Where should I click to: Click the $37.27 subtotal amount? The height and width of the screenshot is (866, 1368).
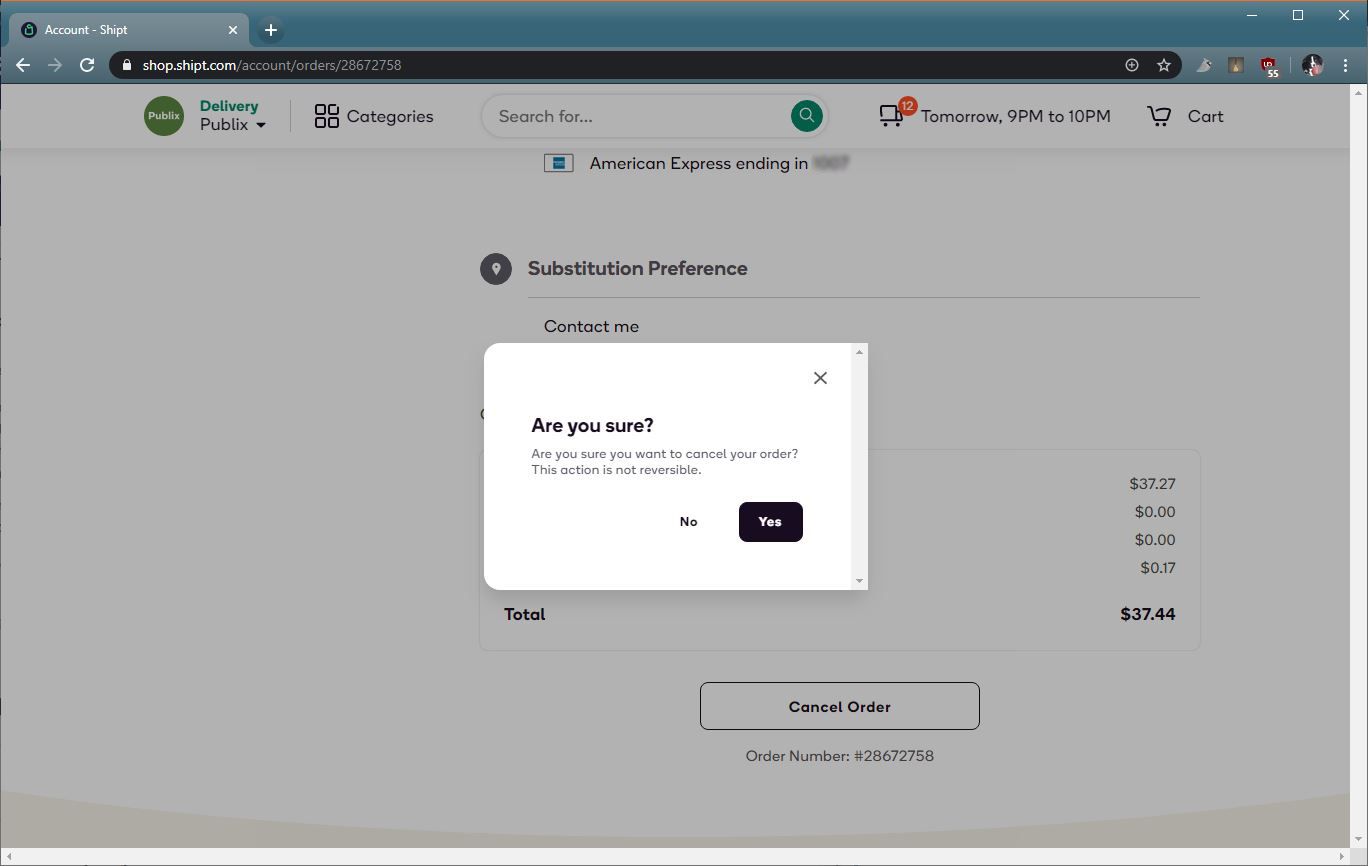point(1152,484)
